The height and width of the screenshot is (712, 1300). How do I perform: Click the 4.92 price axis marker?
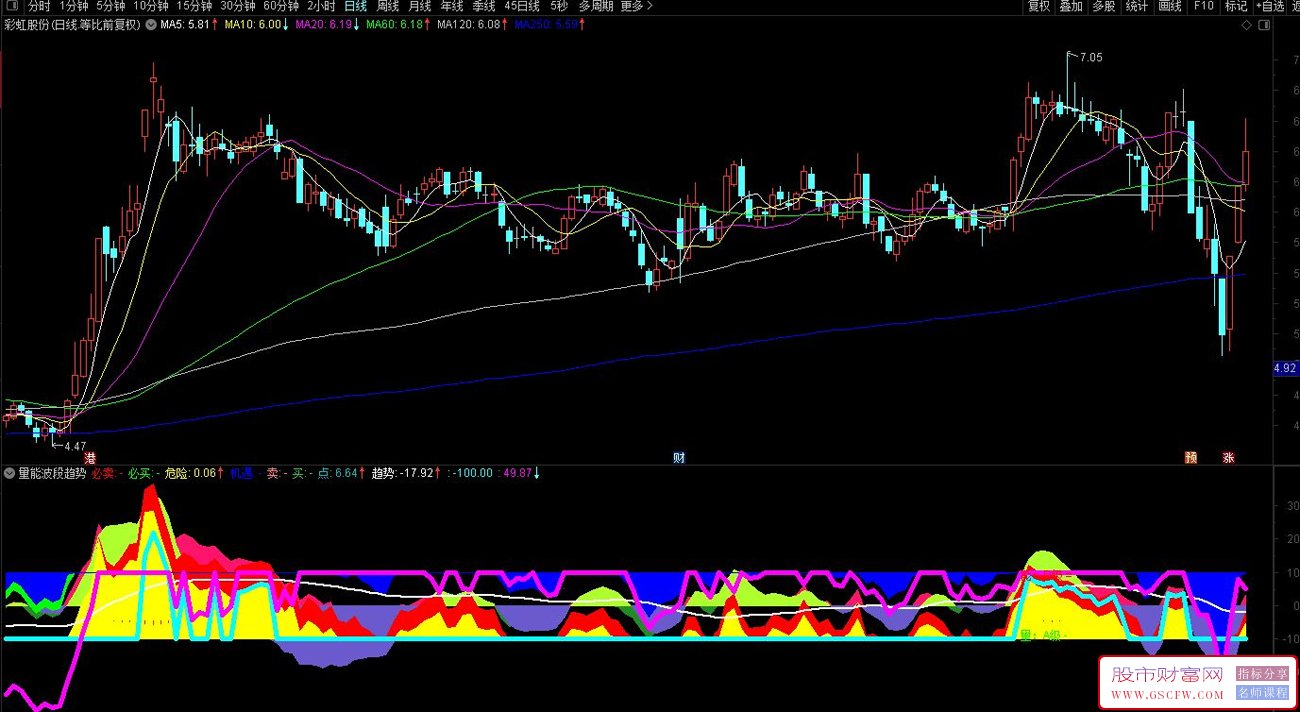tap(1284, 369)
